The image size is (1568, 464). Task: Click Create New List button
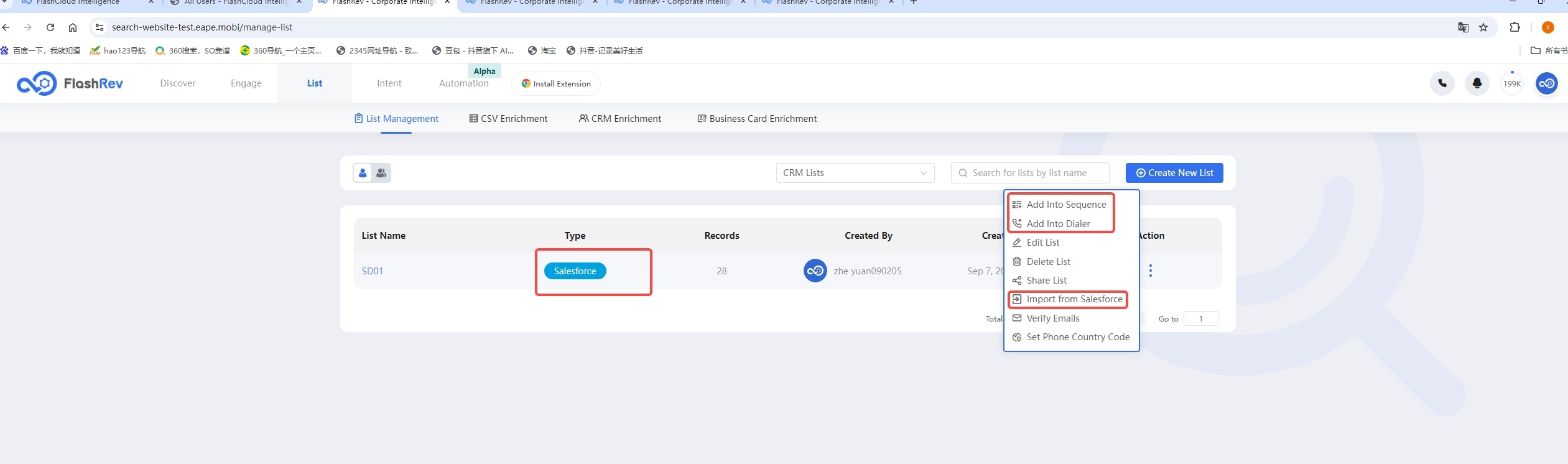pyautogui.click(x=1174, y=173)
